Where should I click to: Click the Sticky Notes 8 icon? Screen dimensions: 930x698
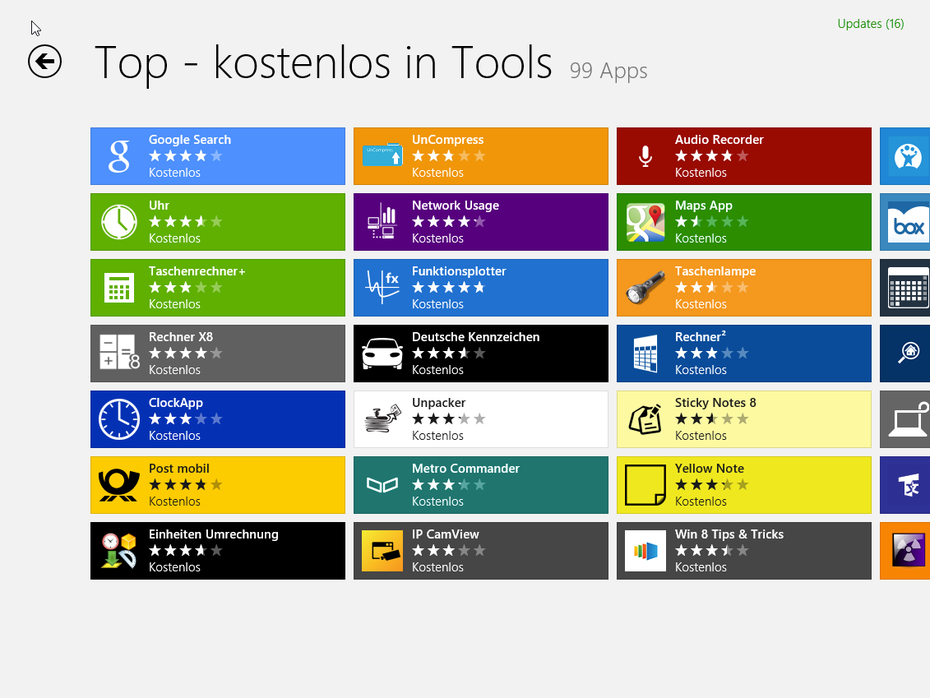click(x=645, y=419)
